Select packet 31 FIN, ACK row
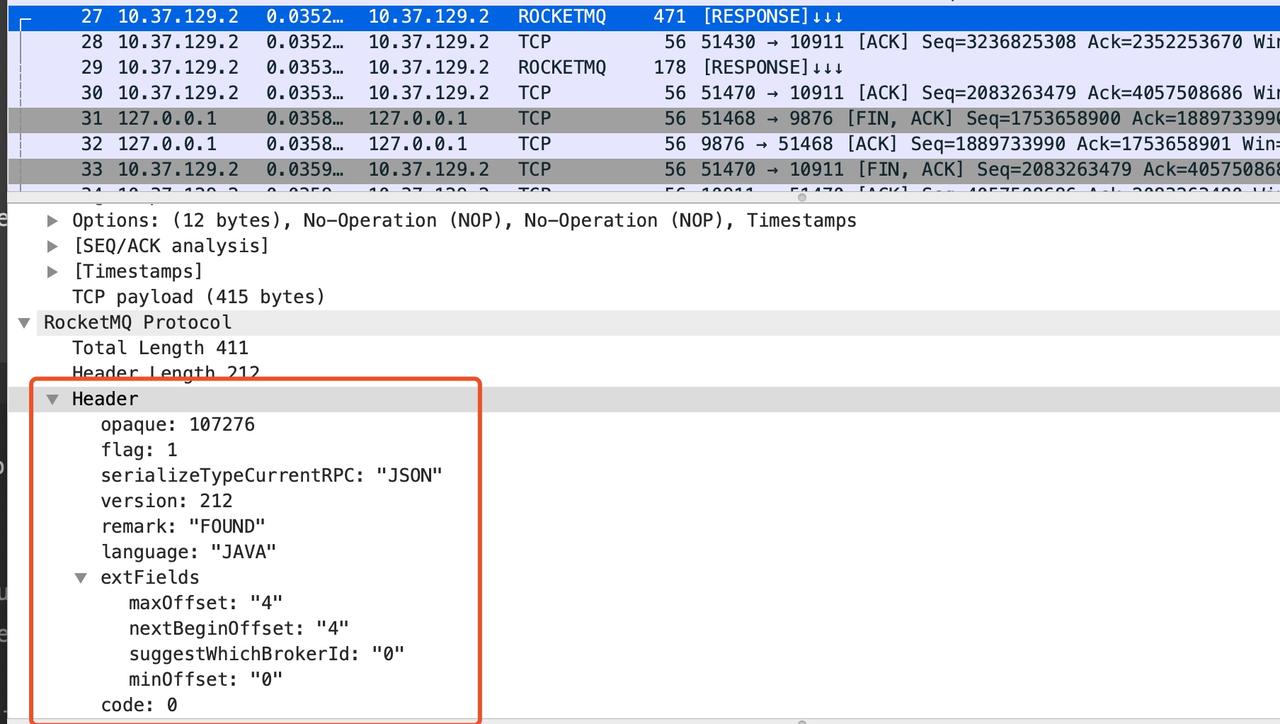Screen dimensions: 1280x724 (644, 118)
